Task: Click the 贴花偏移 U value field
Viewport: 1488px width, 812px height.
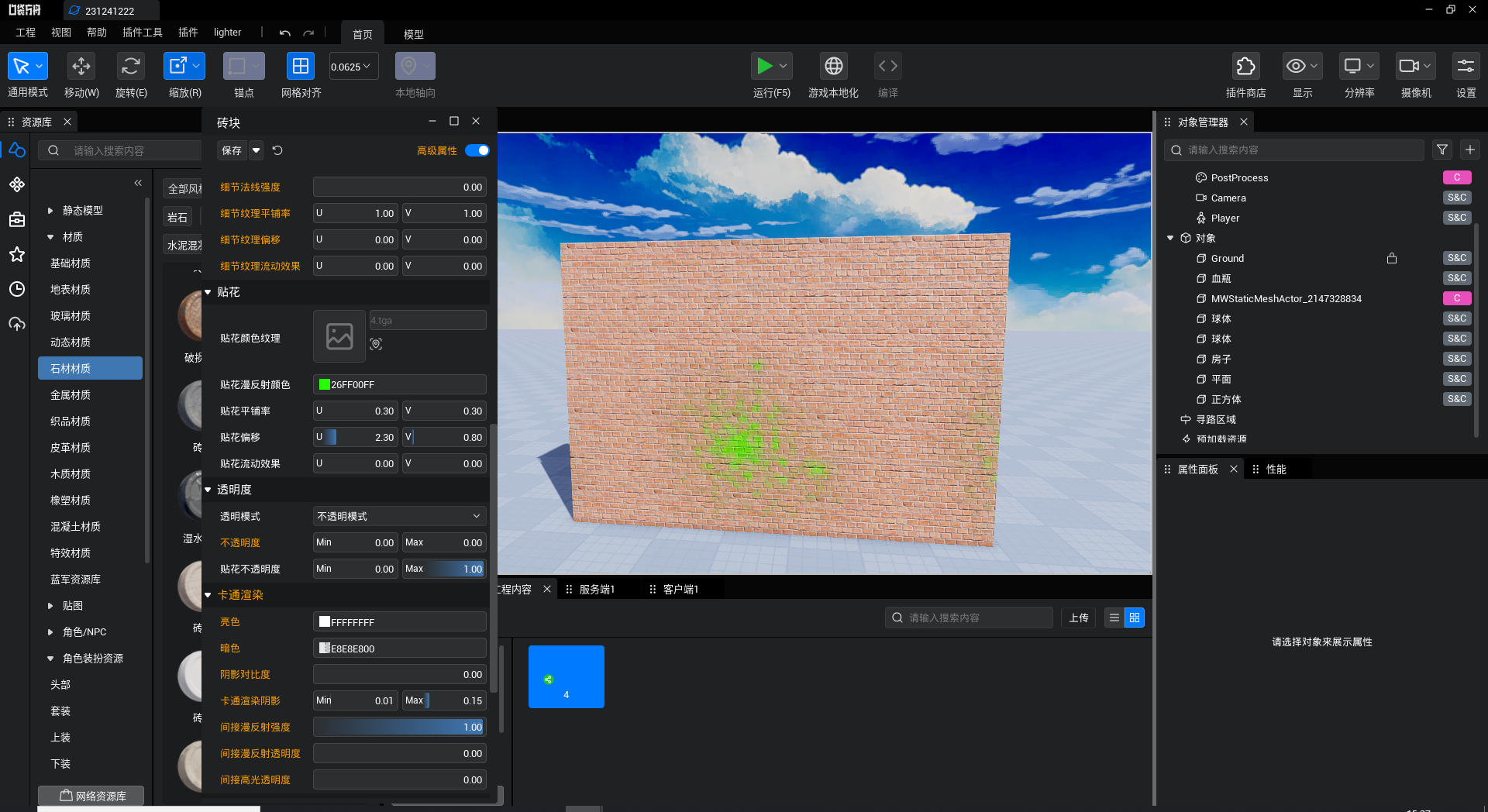Action: [x=356, y=437]
